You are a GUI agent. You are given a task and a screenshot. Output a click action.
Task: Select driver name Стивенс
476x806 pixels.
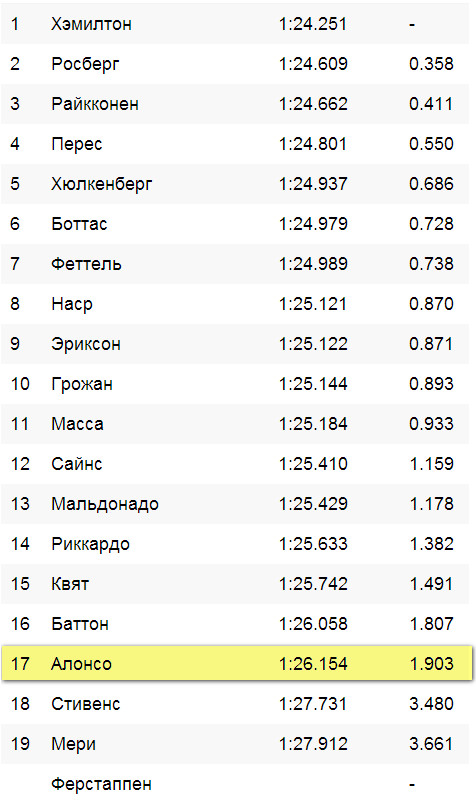tap(85, 704)
